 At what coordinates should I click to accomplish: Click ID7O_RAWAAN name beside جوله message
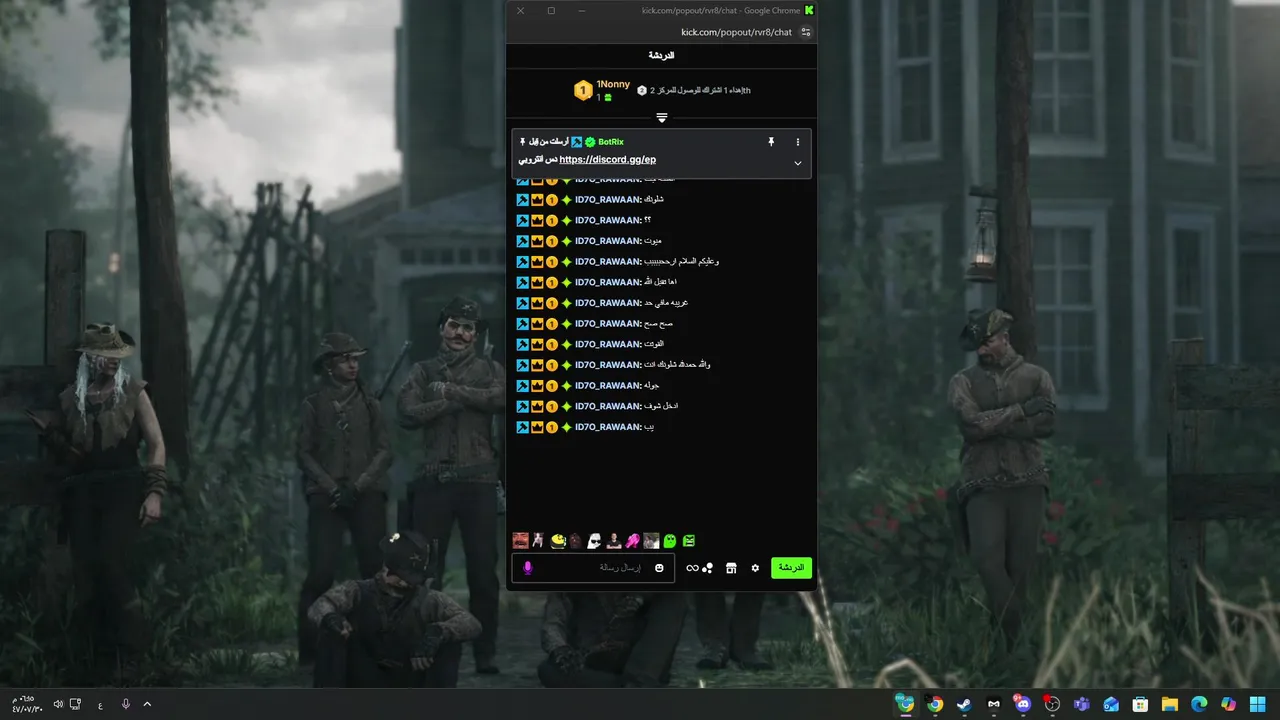pos(608,386)
